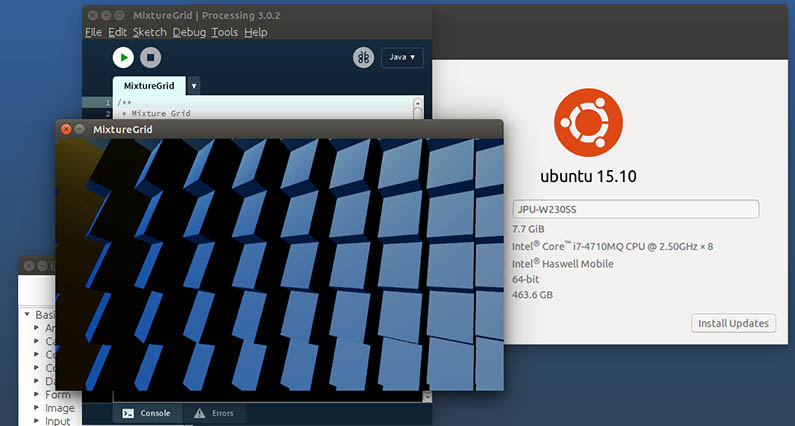Close the Processing editor window
The width and height of the screenshot is (795, 426).
pos(92,15)
